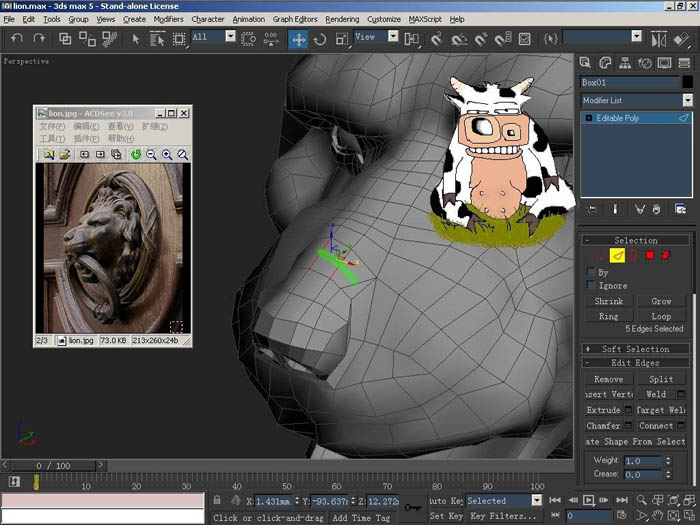Select Border sub-object level icon
This screenshot has width=700, height=525.
(x=633, y=255)
